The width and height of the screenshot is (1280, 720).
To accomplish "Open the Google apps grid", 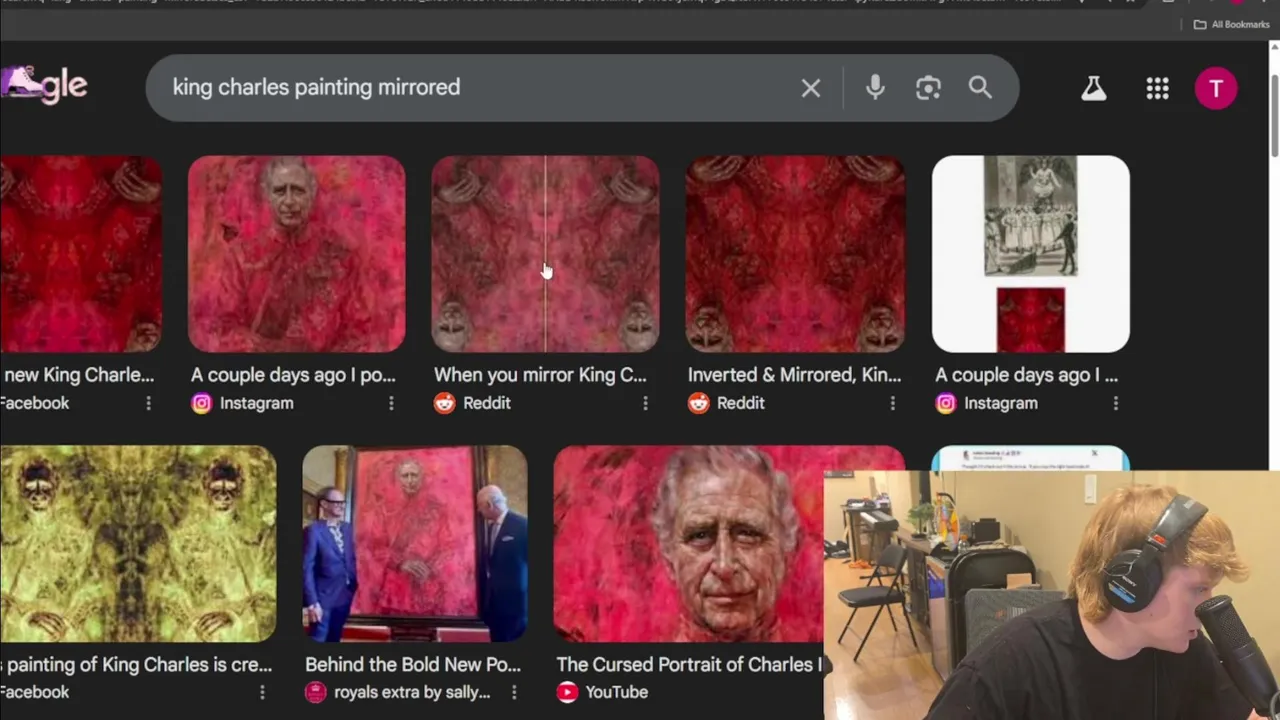I will click(x=1157, y=88).
